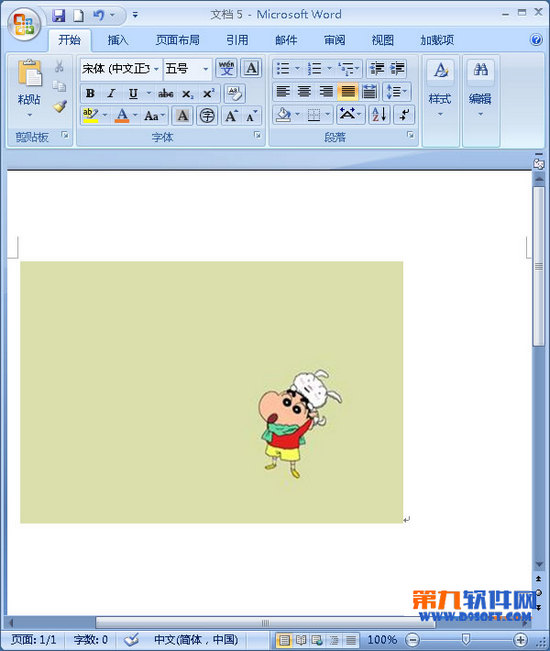Shrink font size with the smaller A
The width and height of the screenshot is (550, 651).
point(252,116)
